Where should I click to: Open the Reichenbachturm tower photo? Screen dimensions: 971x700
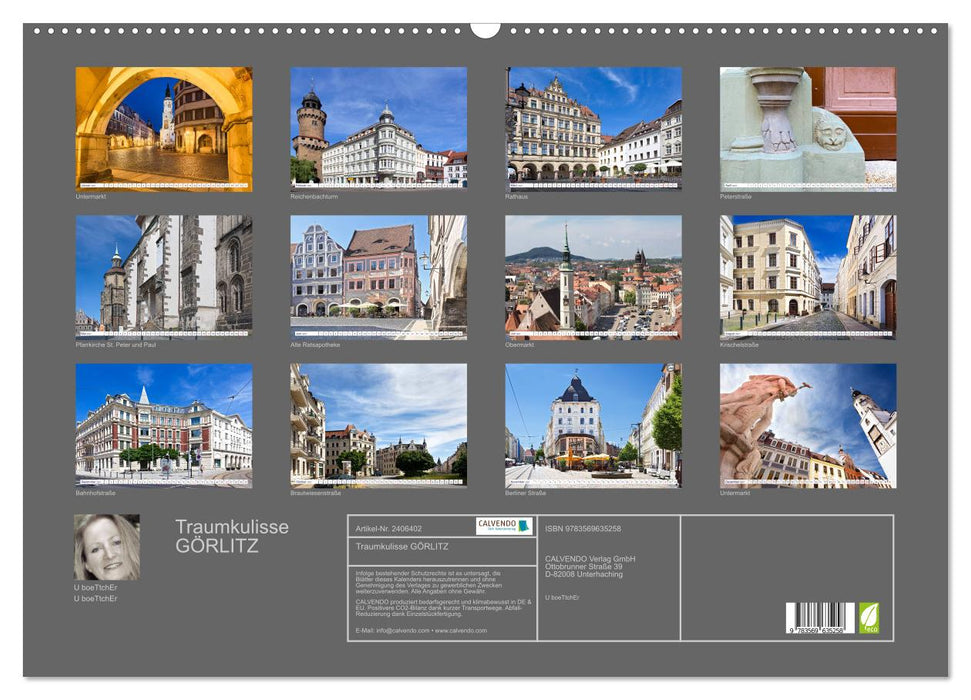point(378,127)
